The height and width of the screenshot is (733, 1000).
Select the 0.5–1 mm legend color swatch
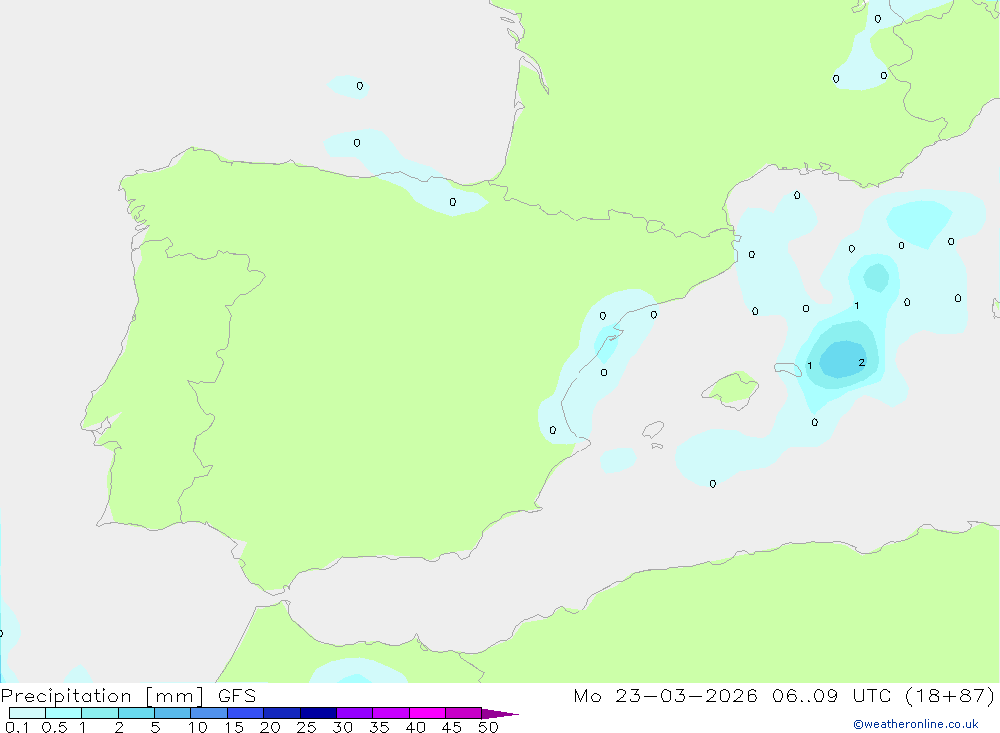[x=63, y=713]
